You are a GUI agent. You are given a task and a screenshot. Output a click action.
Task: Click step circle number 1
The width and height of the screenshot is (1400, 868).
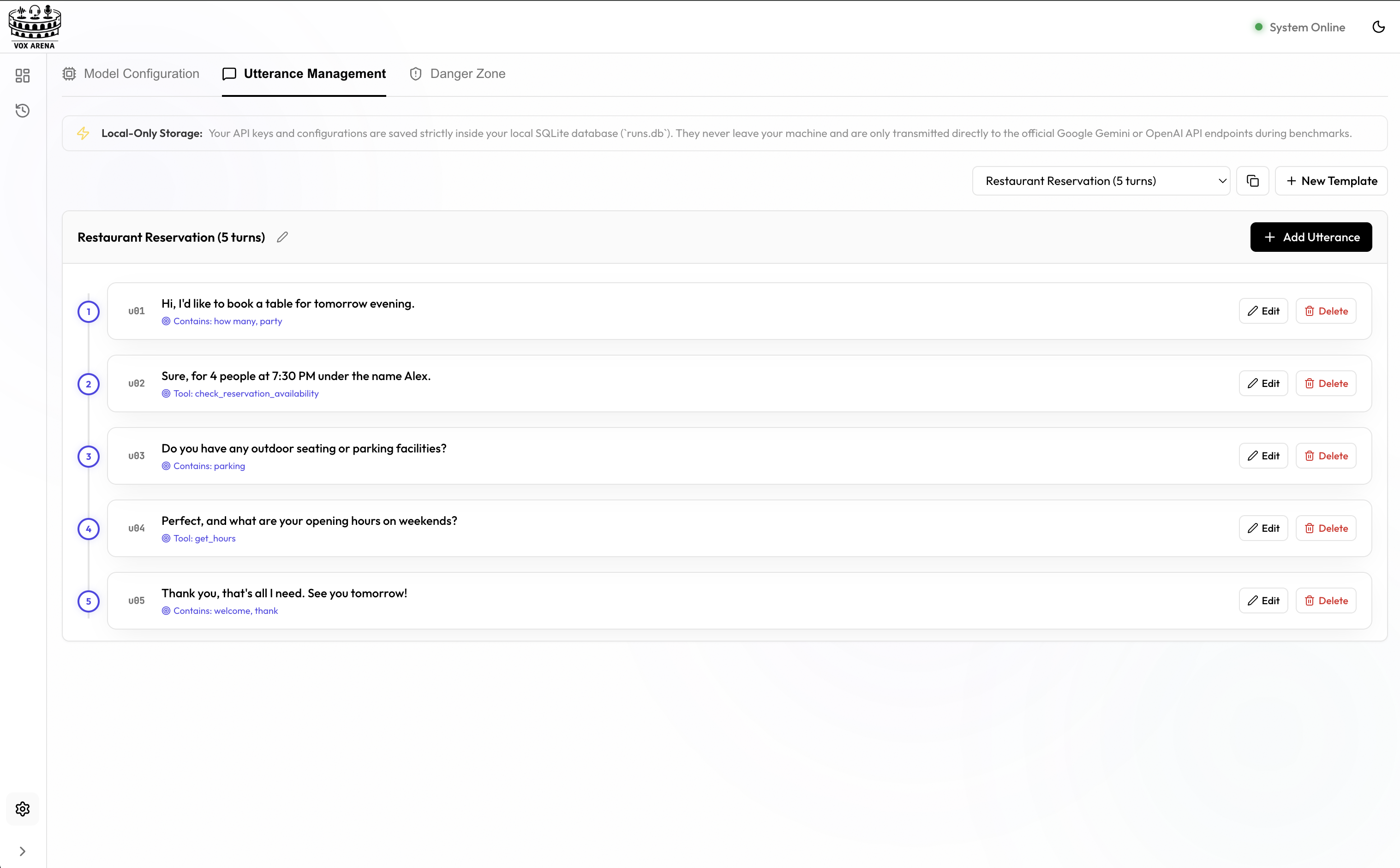(x=89, y=312)
